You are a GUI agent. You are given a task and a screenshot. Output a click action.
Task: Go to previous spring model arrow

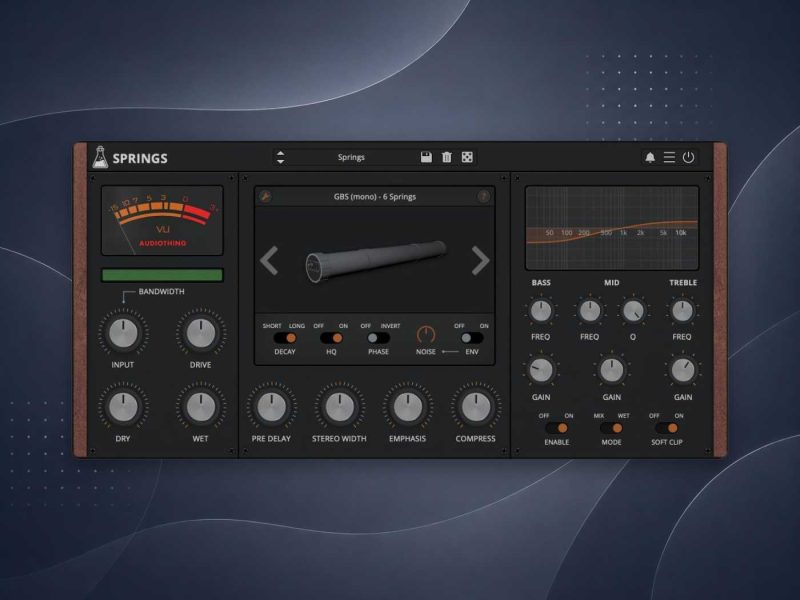click(x=269, y=261)
